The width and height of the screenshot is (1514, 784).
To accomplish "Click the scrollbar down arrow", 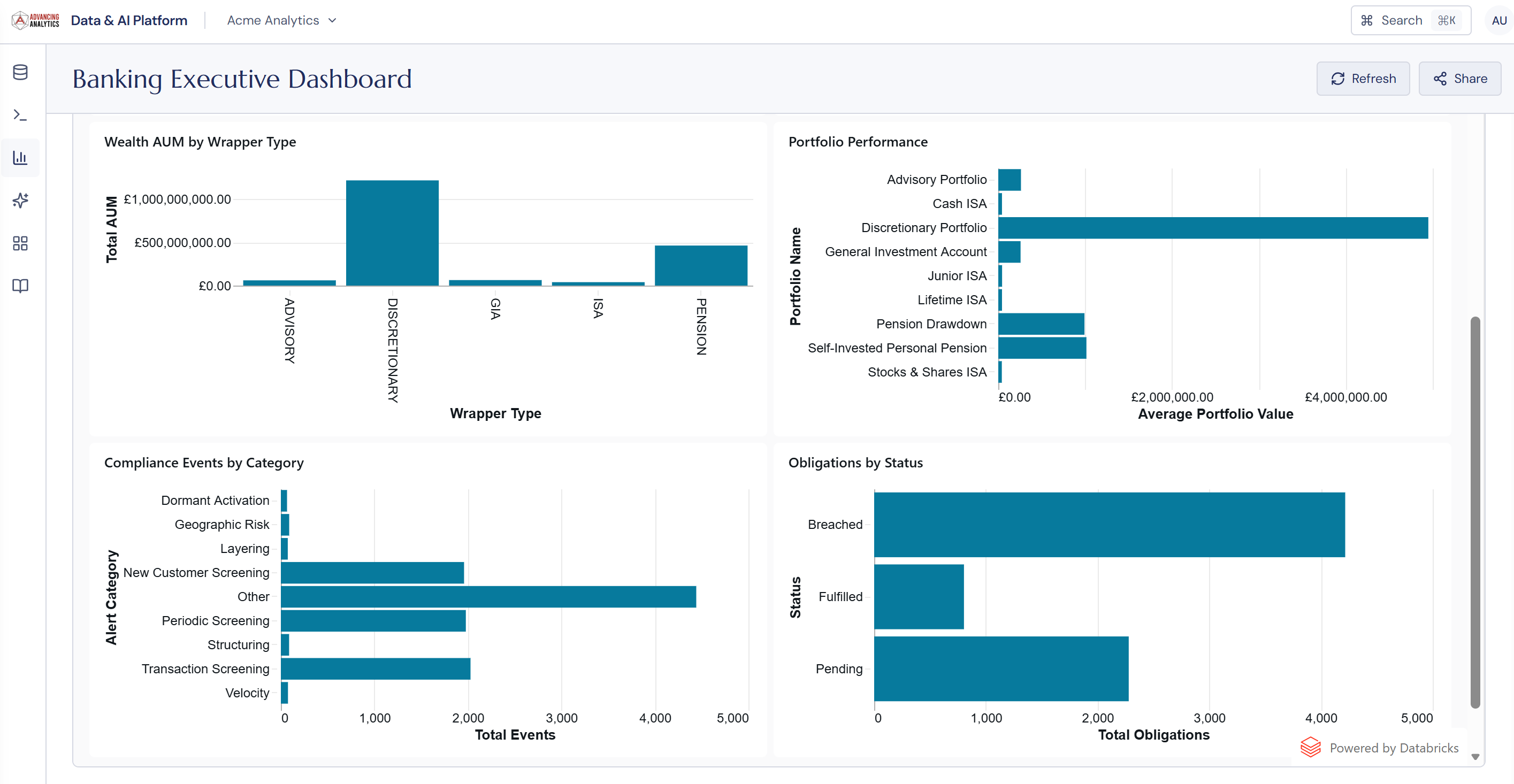I will (1474, 757).
